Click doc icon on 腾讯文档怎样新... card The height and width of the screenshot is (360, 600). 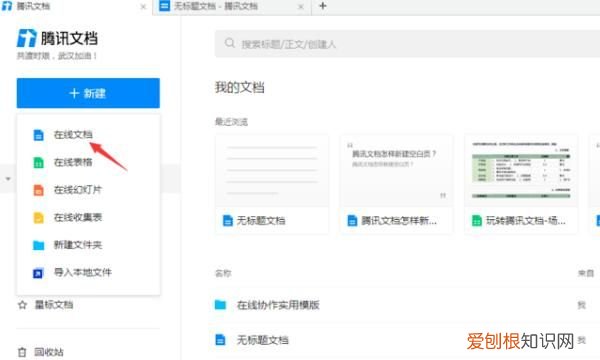[x=352, y=221]
